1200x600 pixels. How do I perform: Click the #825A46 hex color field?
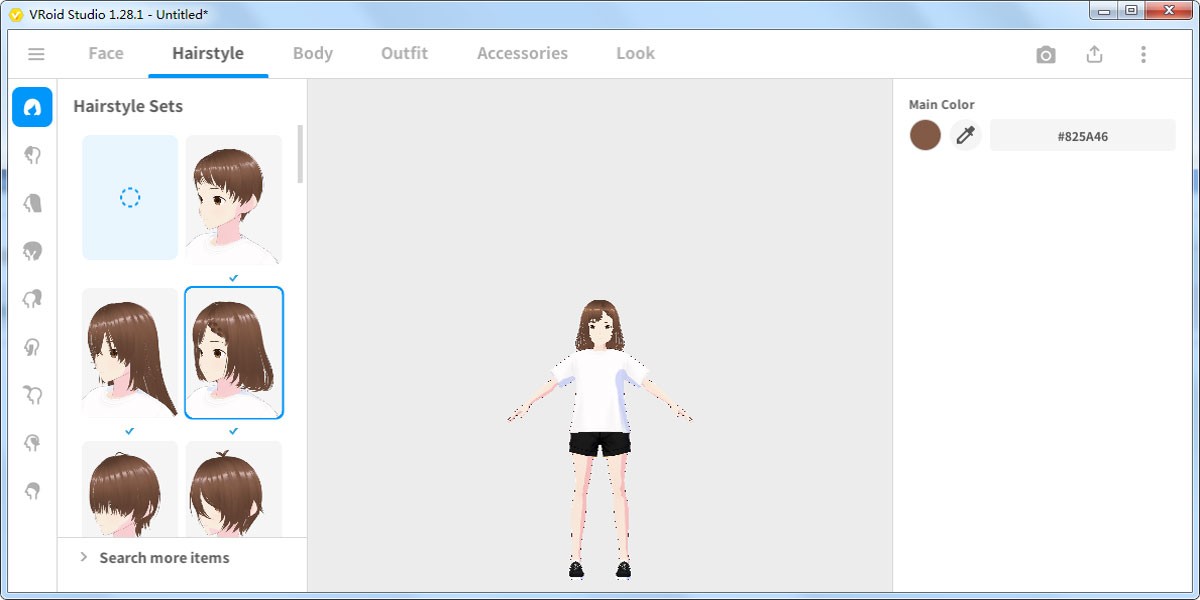(x=1082, y=135)
